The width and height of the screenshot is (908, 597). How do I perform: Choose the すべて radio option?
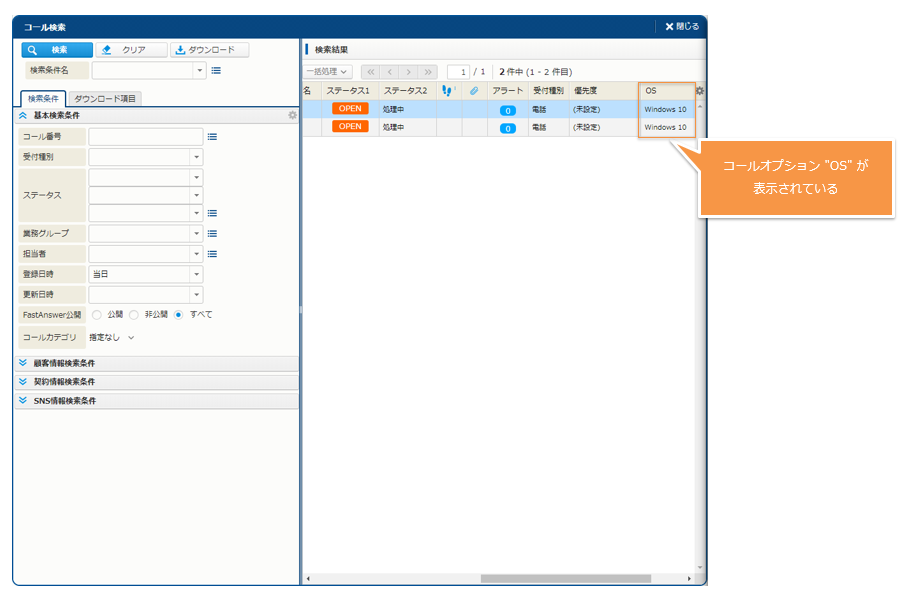(179, 314)
